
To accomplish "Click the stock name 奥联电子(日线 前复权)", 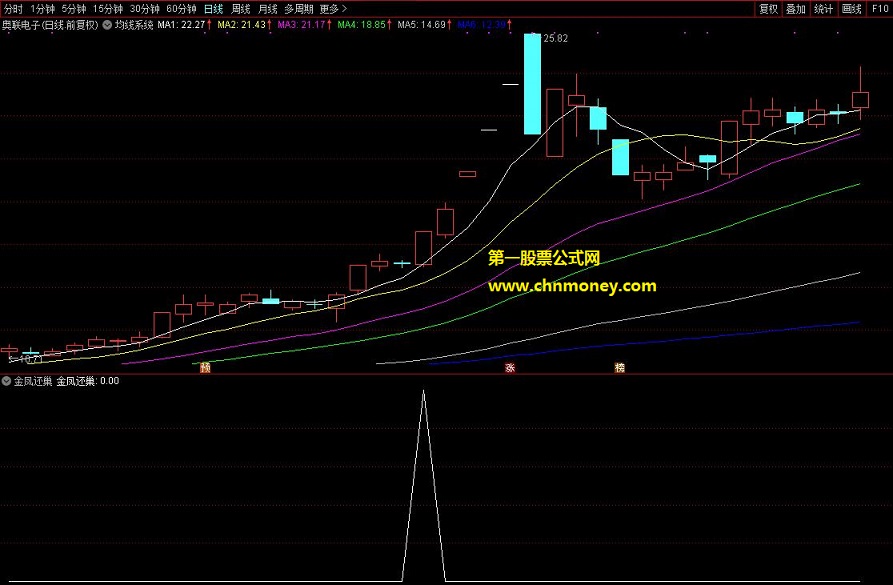I will (50, 25).
